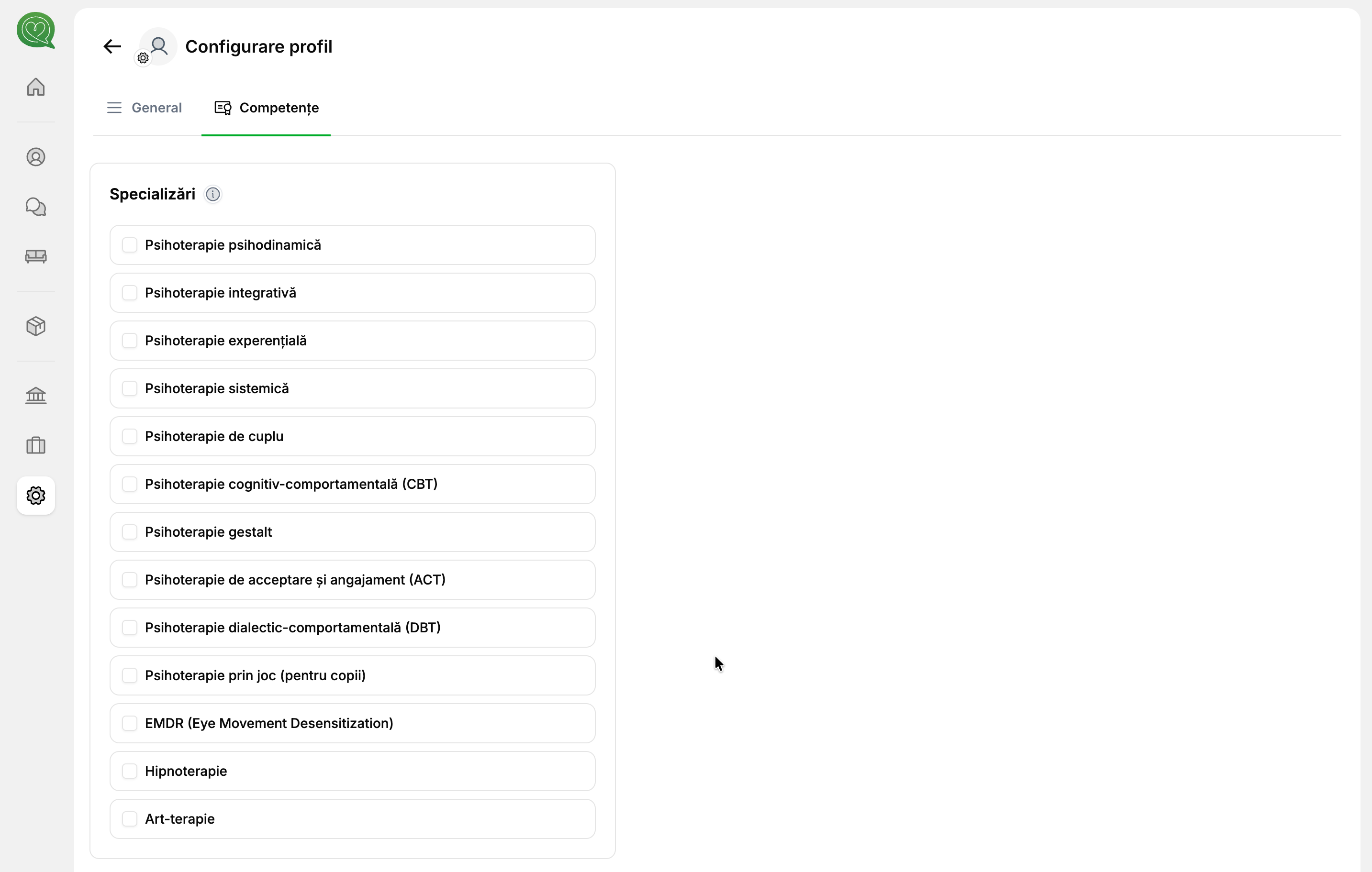Click the back arrow icon
Viewport: 1372px width, 872px height.
112,46
